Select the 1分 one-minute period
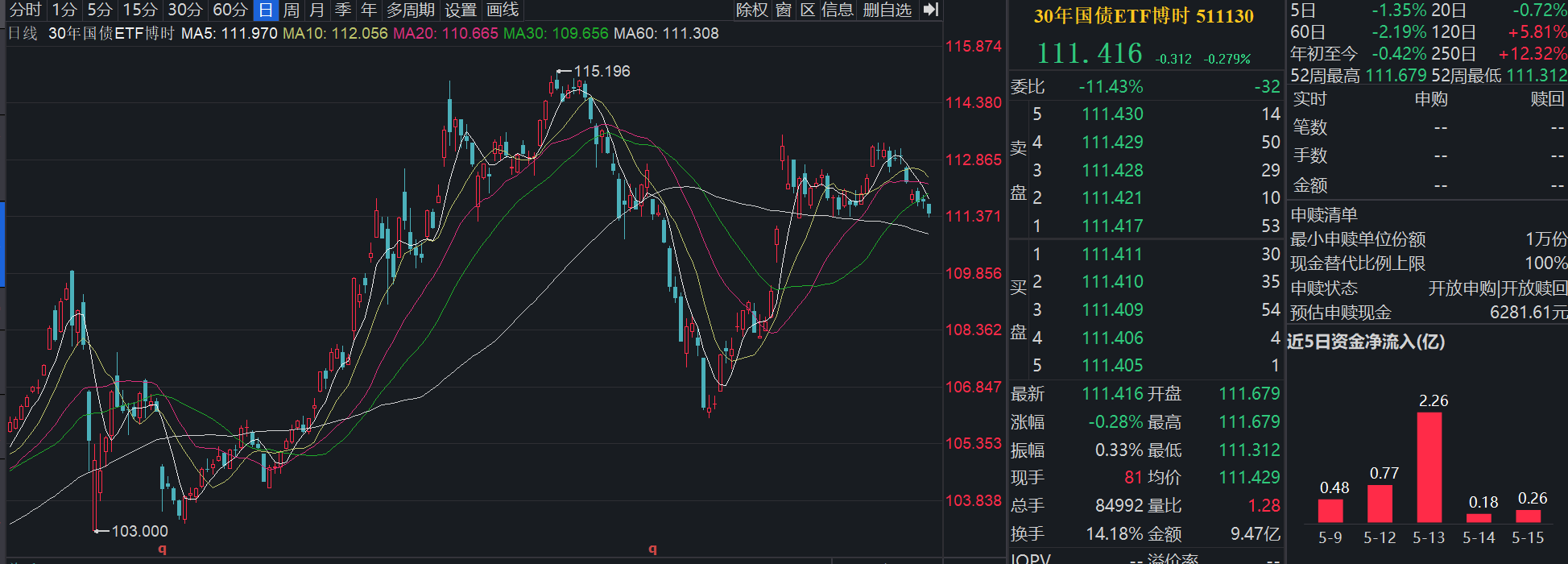1568x564 pixels. tap(64, 10)
